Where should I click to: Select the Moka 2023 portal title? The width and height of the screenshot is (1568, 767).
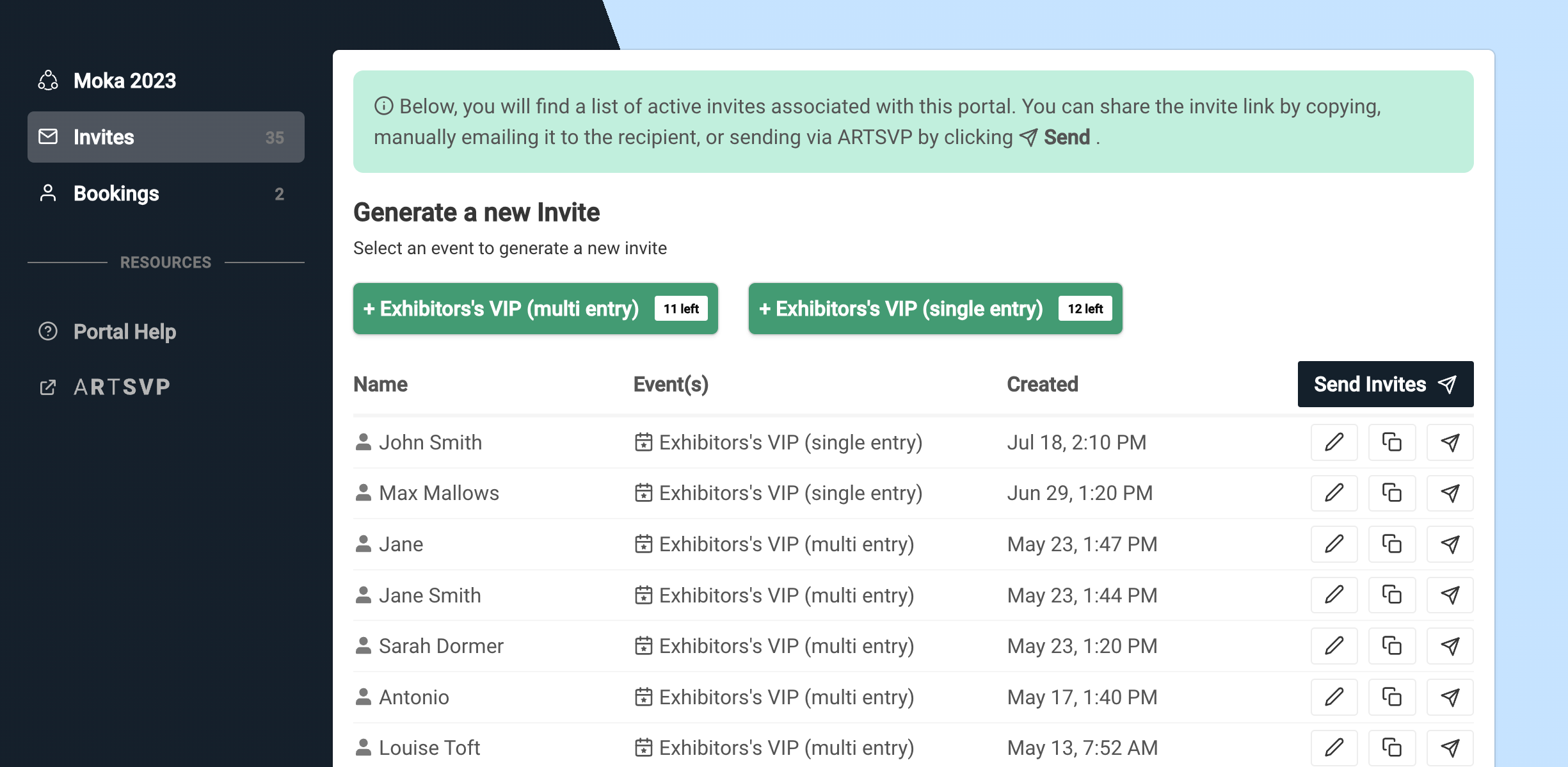[x=124, y=81]
